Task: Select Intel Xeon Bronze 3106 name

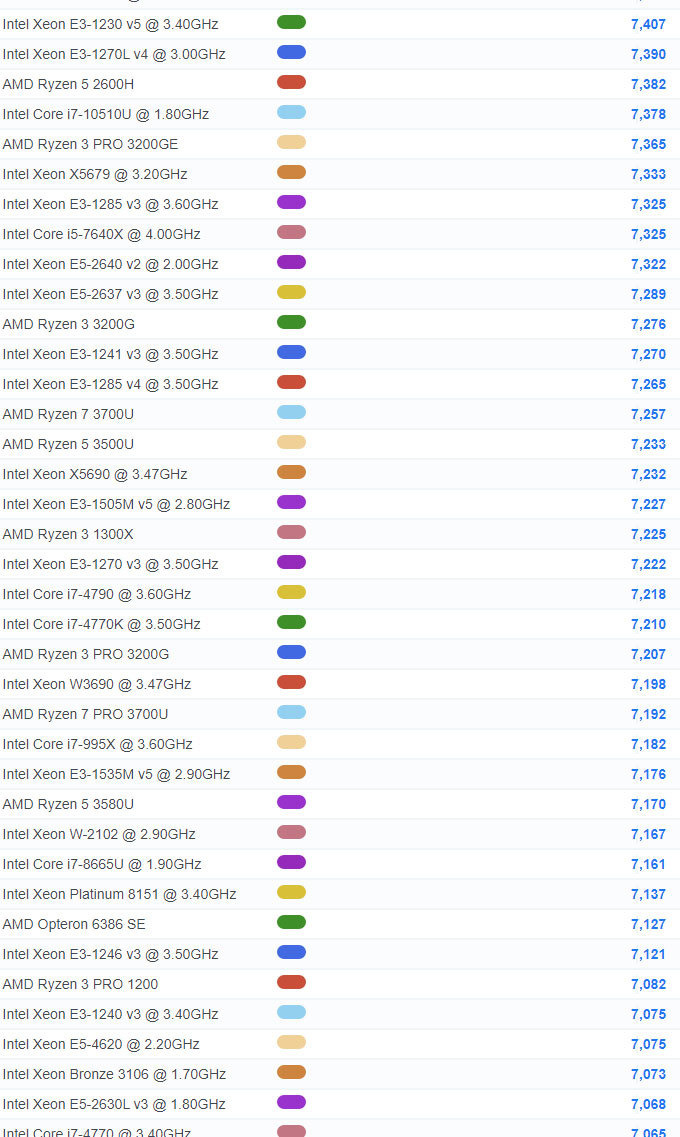Action: (x=114, y=1074)
